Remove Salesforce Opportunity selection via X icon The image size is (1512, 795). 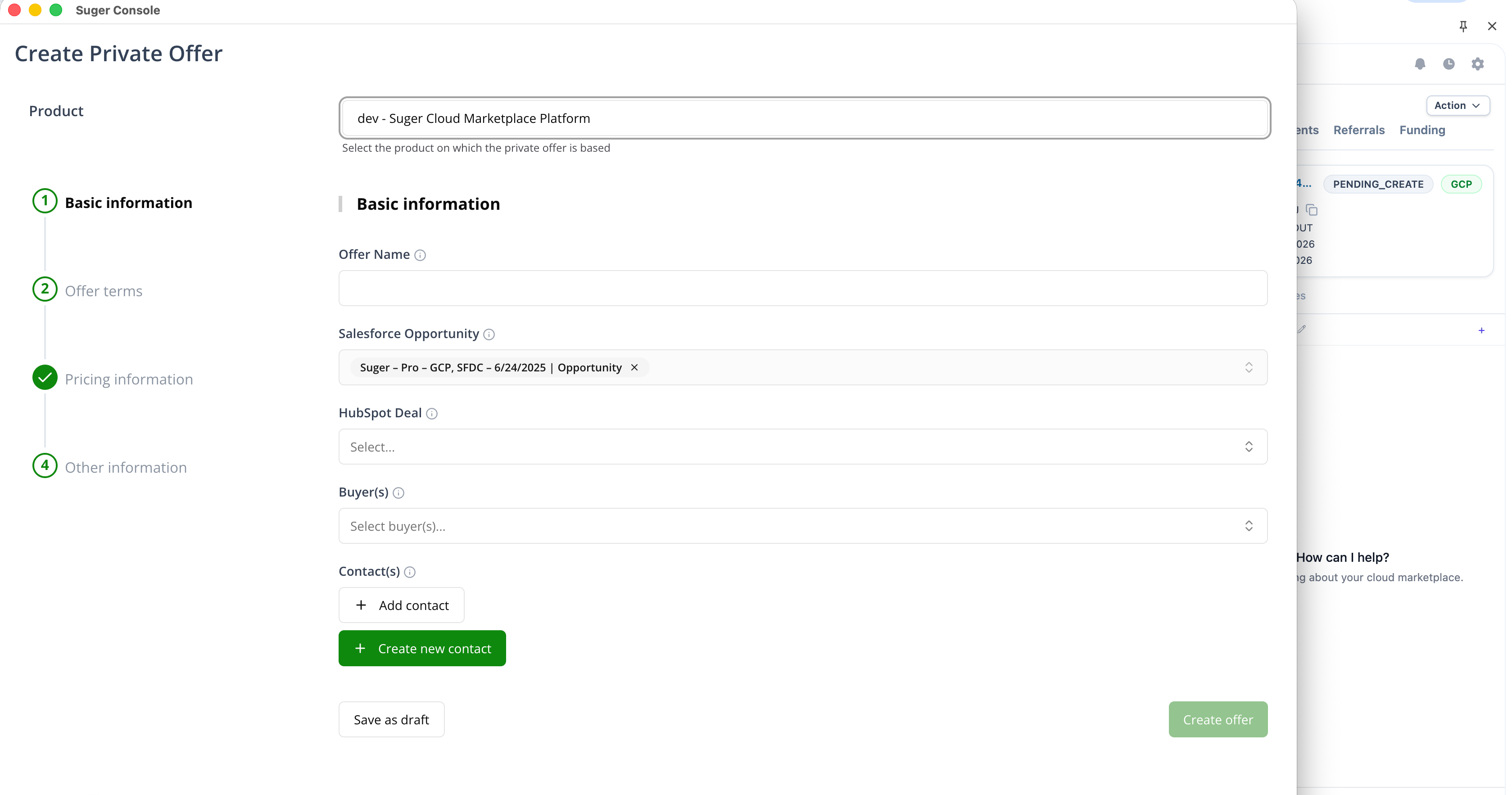[x=634, y=367]
